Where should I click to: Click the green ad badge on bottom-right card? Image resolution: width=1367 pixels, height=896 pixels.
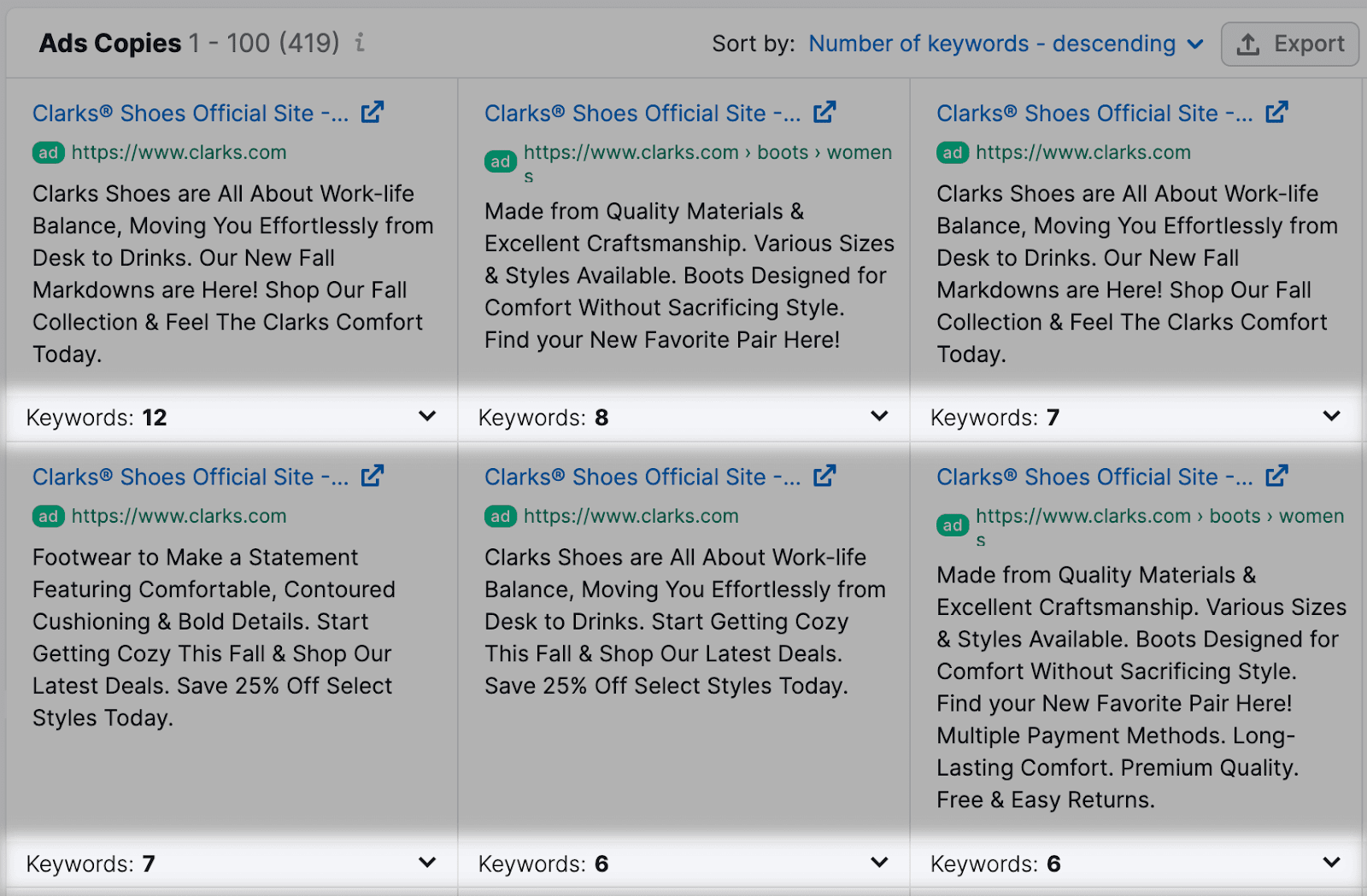coord(953,525)
